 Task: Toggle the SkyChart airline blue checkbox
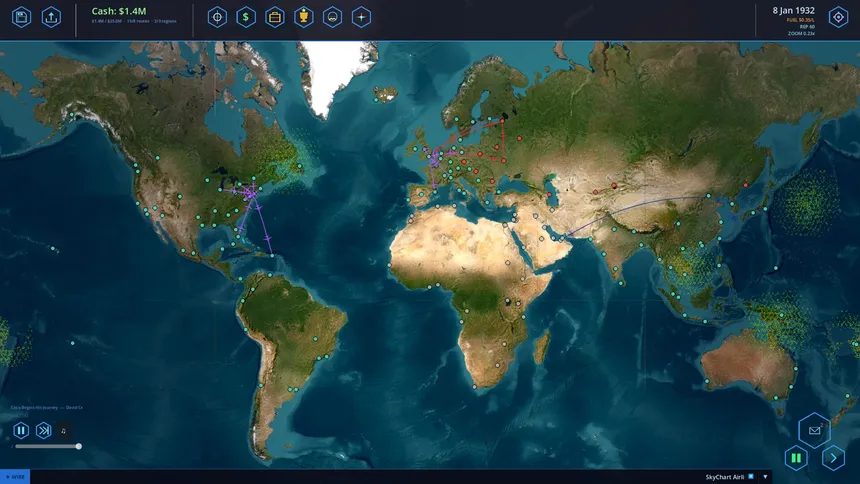[751, 477]
